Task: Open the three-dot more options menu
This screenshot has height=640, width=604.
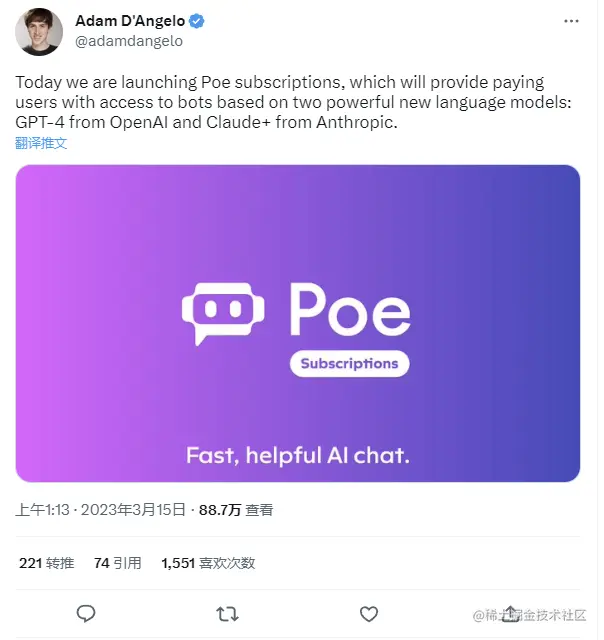Action: (571, 21)
